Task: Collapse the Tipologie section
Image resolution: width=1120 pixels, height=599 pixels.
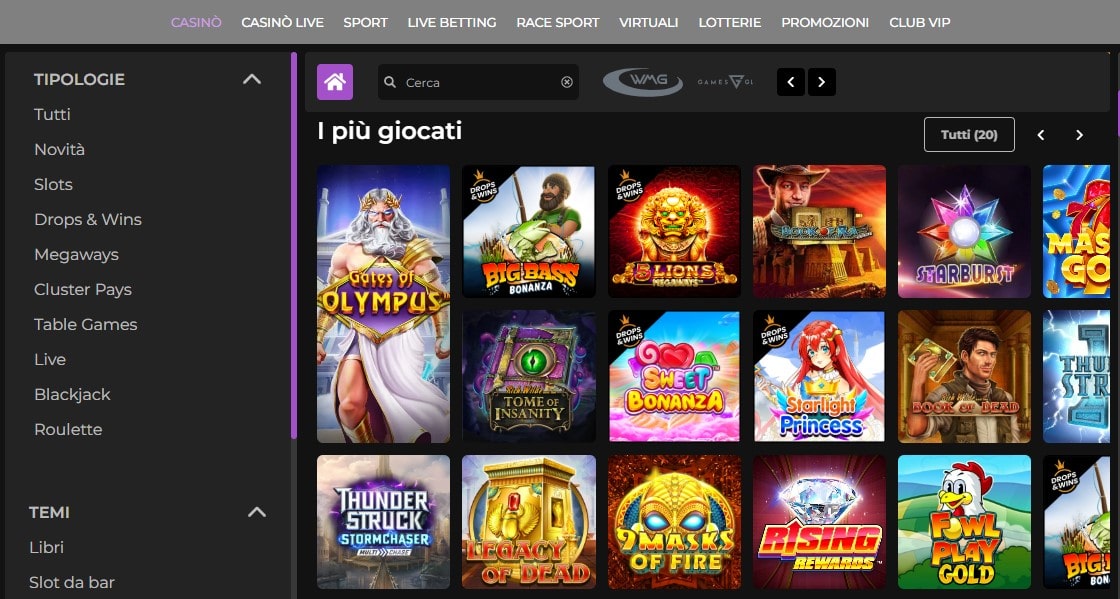Action: point(252,79)
